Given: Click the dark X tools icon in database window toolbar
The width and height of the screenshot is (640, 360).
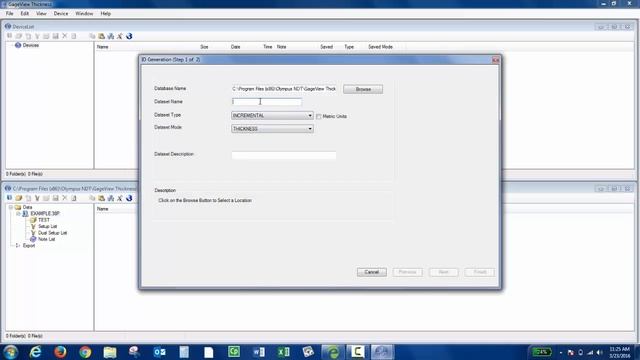Looking at the screenshot, I should point(120,198).
